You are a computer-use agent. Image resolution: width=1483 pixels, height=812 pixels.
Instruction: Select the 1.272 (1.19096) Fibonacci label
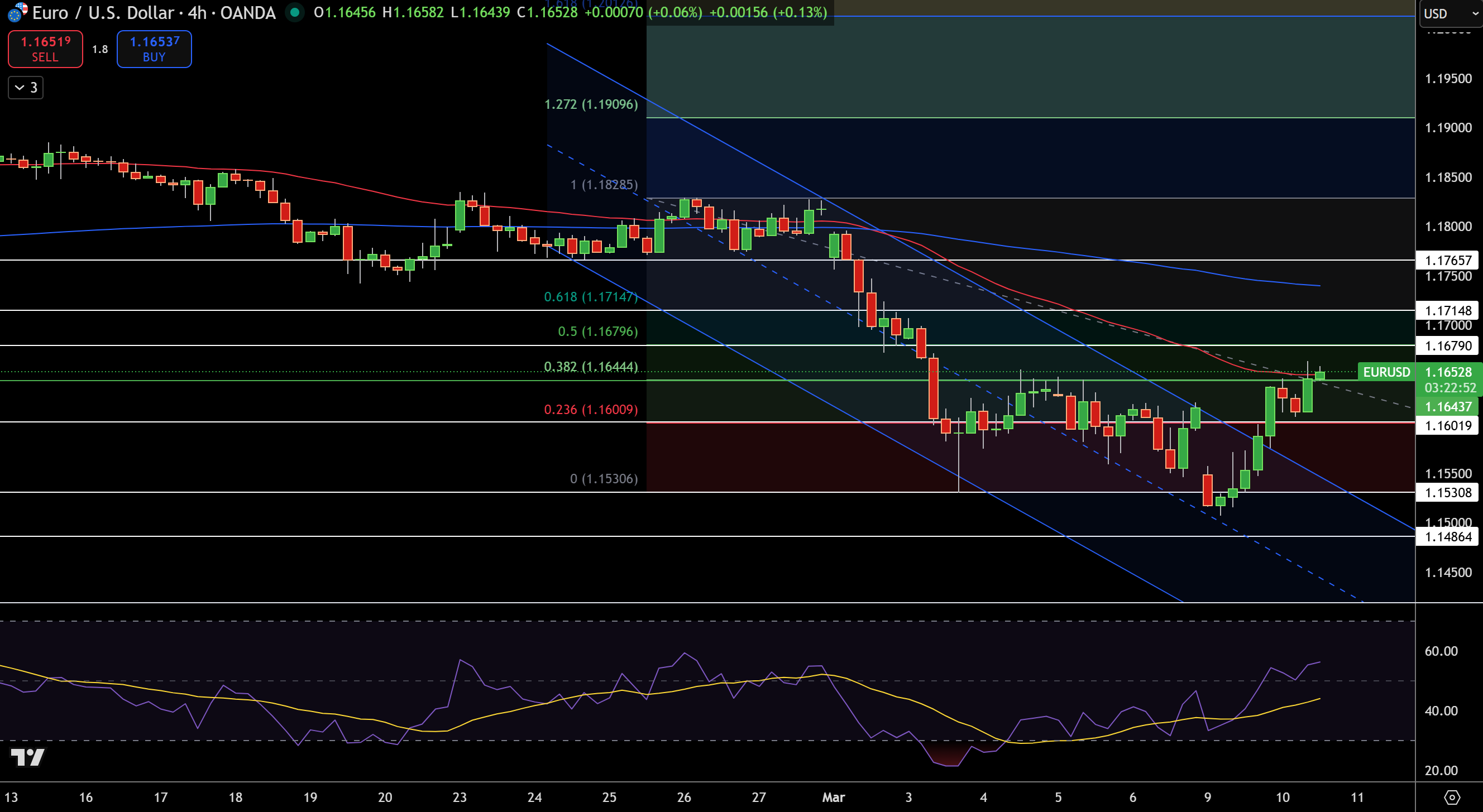591,104
